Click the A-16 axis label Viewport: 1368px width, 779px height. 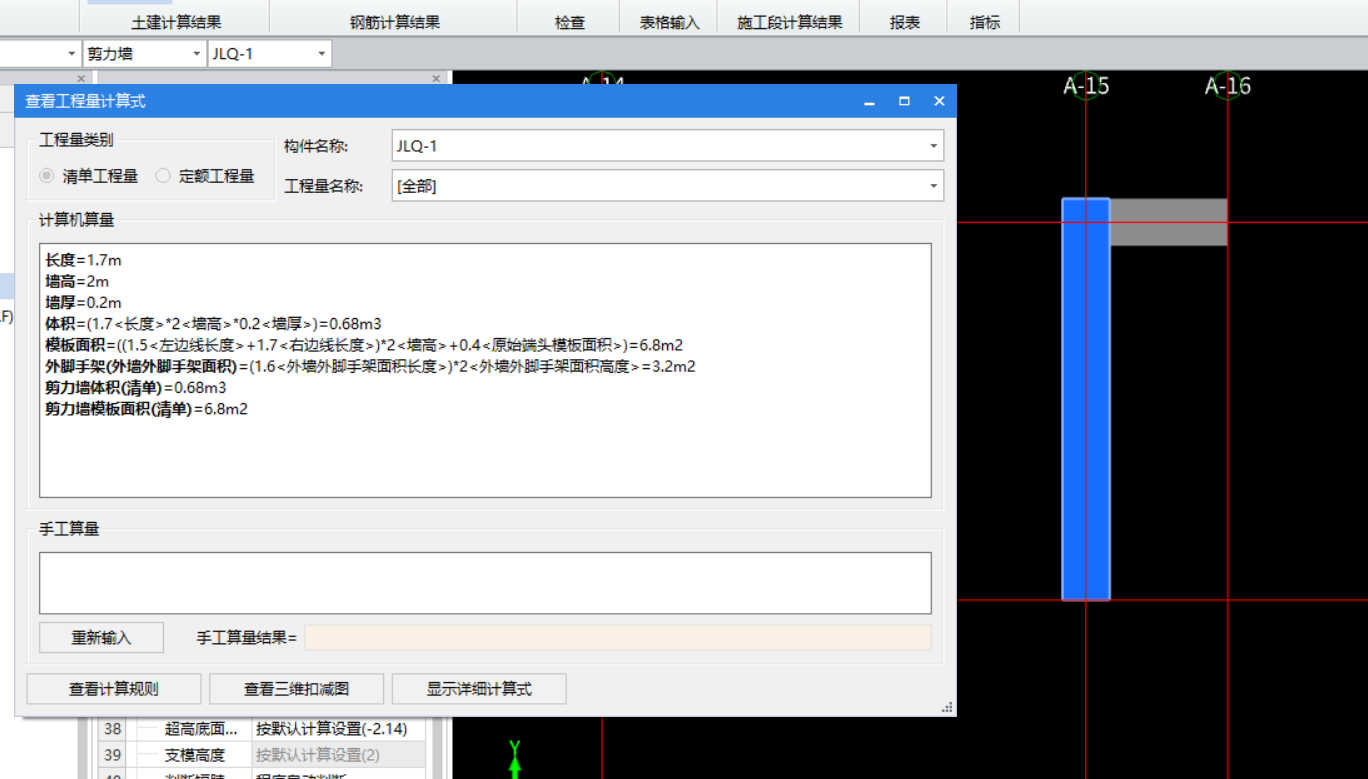tap(1227, 86)
